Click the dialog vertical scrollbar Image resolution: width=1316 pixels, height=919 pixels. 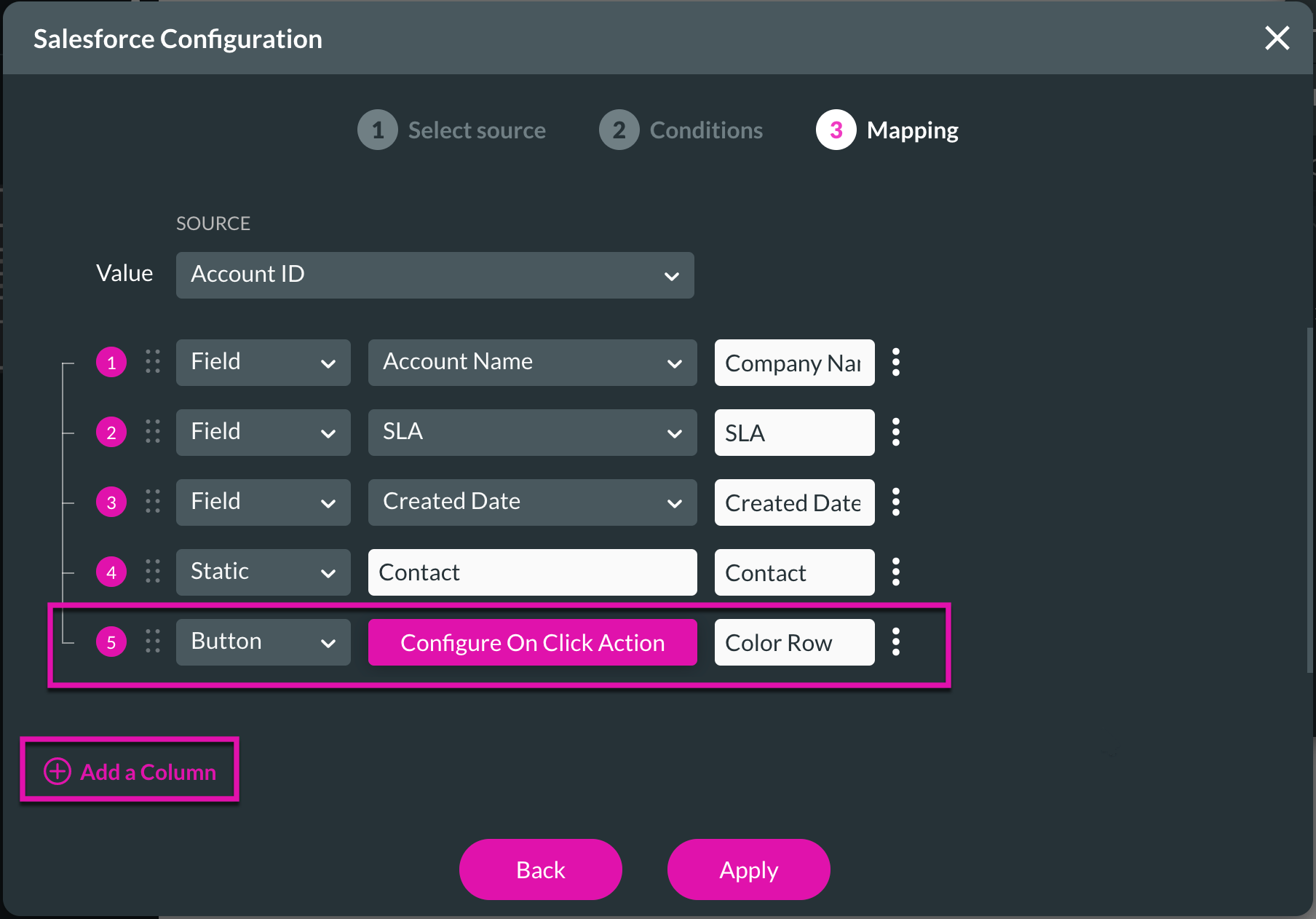click(1309, 500)
